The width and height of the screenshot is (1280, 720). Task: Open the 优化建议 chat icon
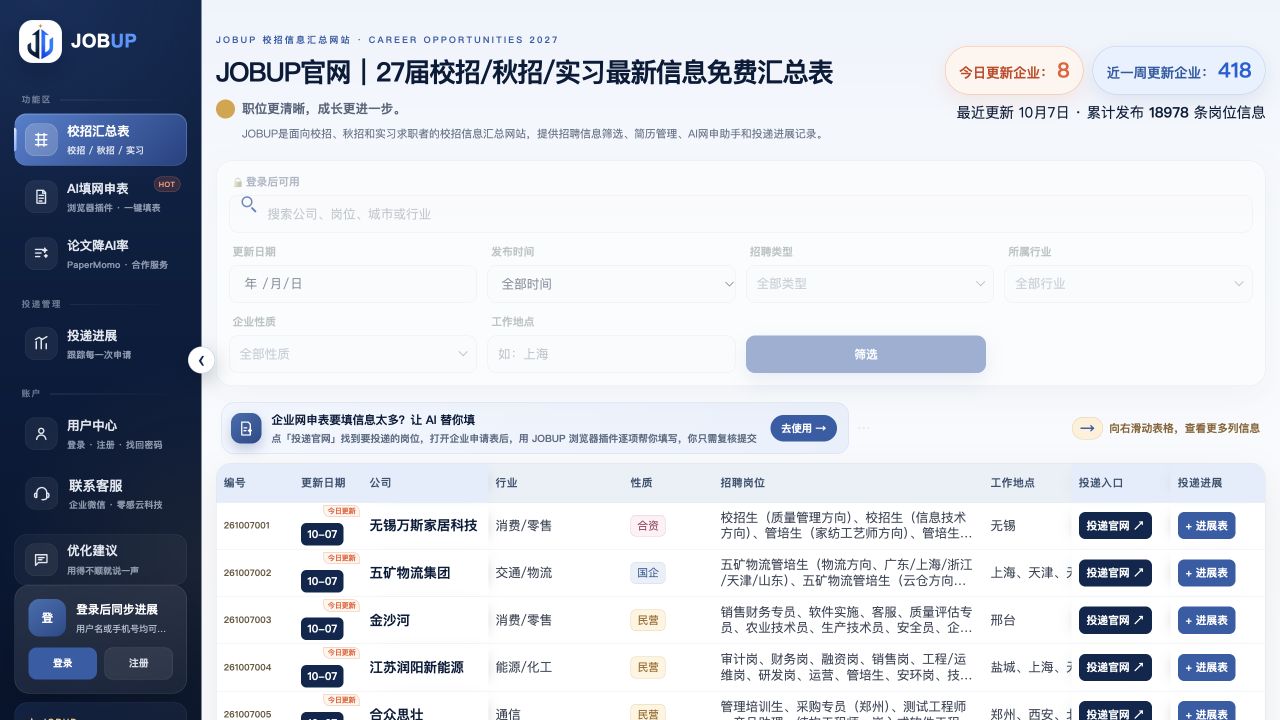coord(41,560)
